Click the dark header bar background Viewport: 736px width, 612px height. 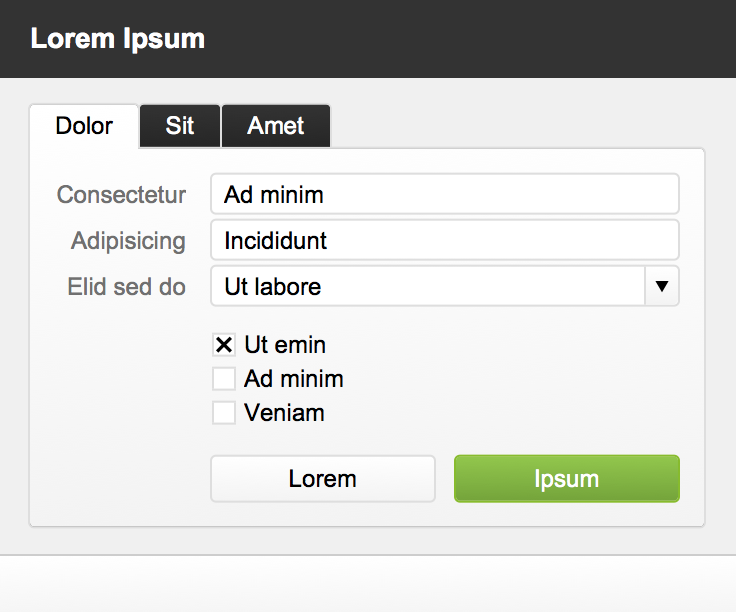click(469, 38)
